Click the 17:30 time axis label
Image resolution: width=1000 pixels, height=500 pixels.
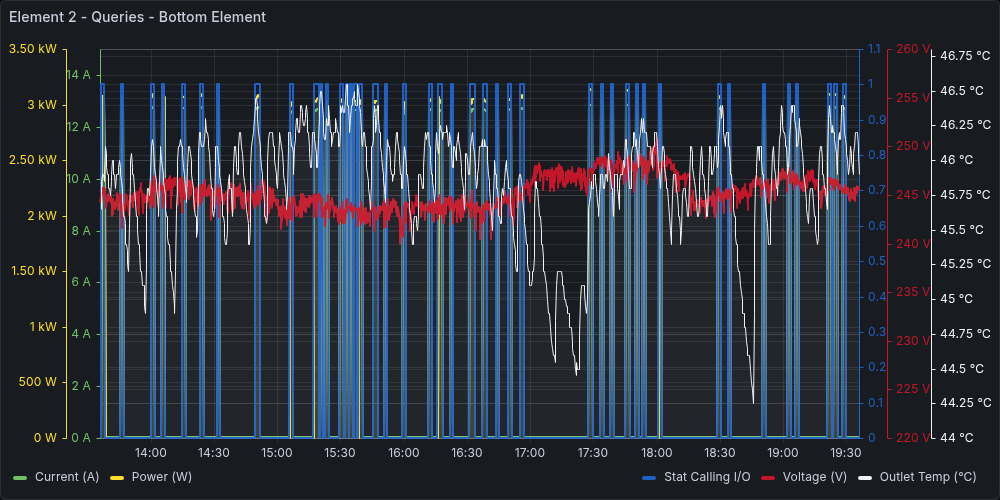click(x=593, y=453)
